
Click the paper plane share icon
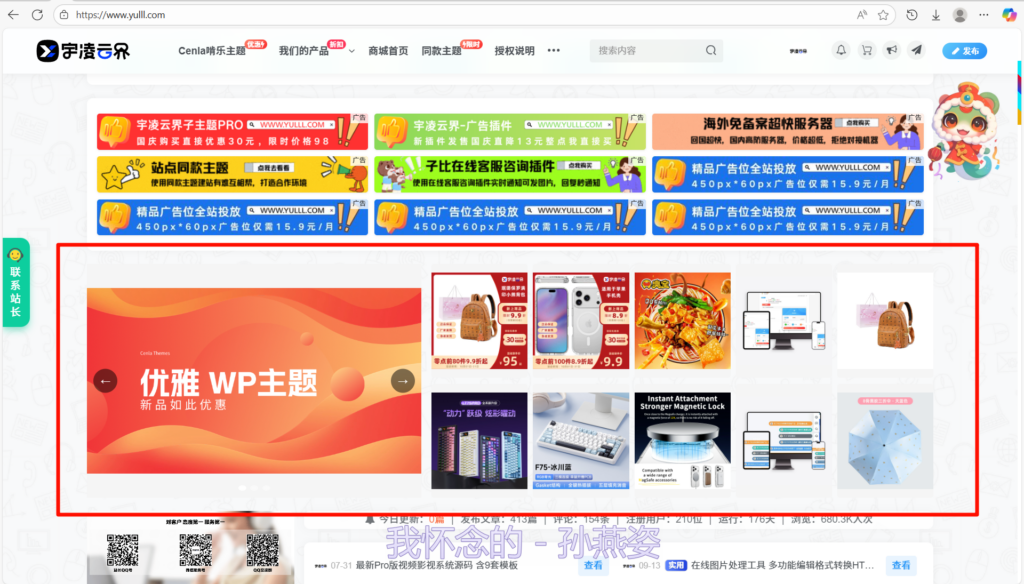pos(916,50)
